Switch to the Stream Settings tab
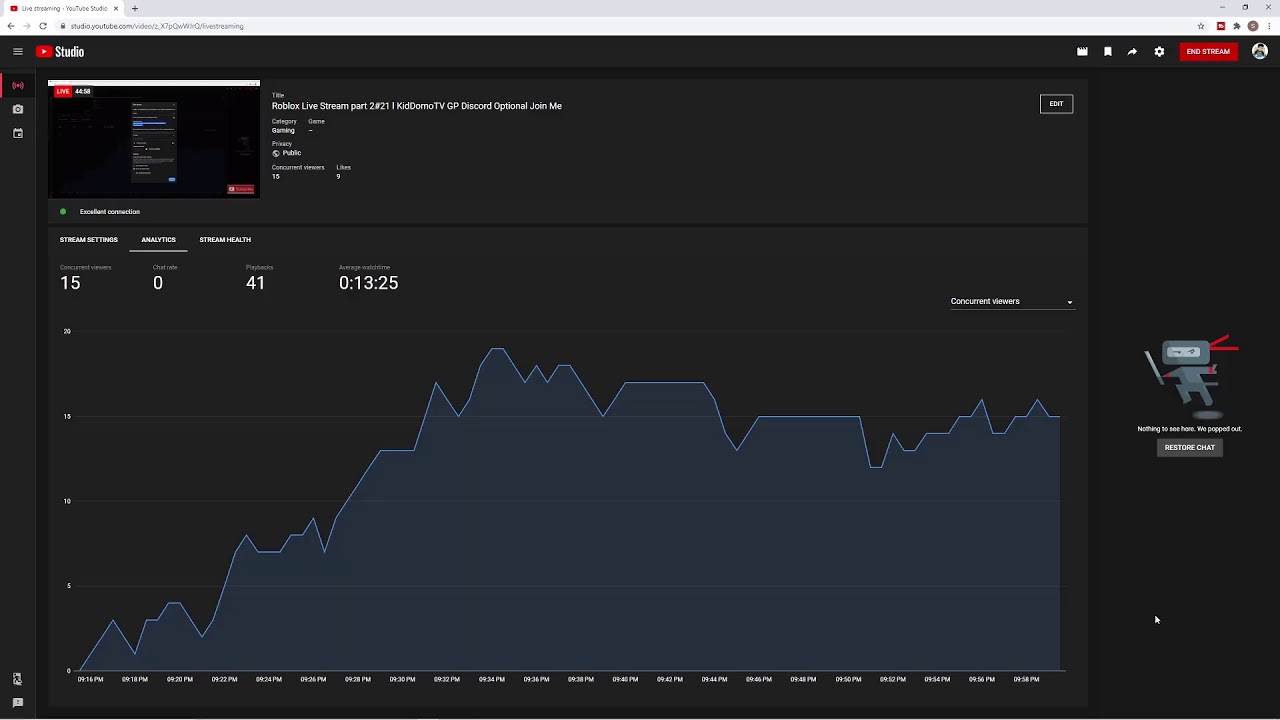The image size is (1280, 720). pos(88,240)
